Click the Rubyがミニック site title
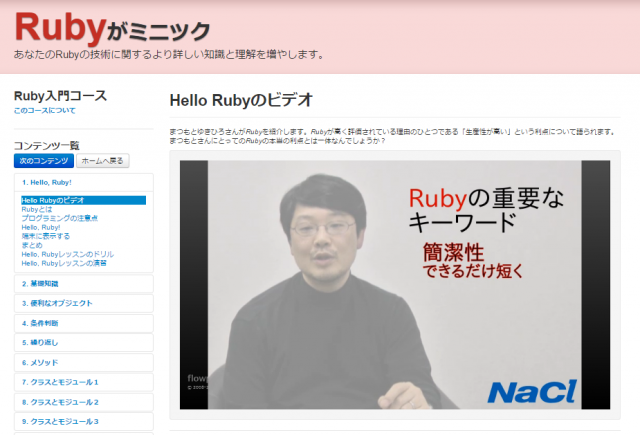Viewport: 640px width, 435px height. 112,28
